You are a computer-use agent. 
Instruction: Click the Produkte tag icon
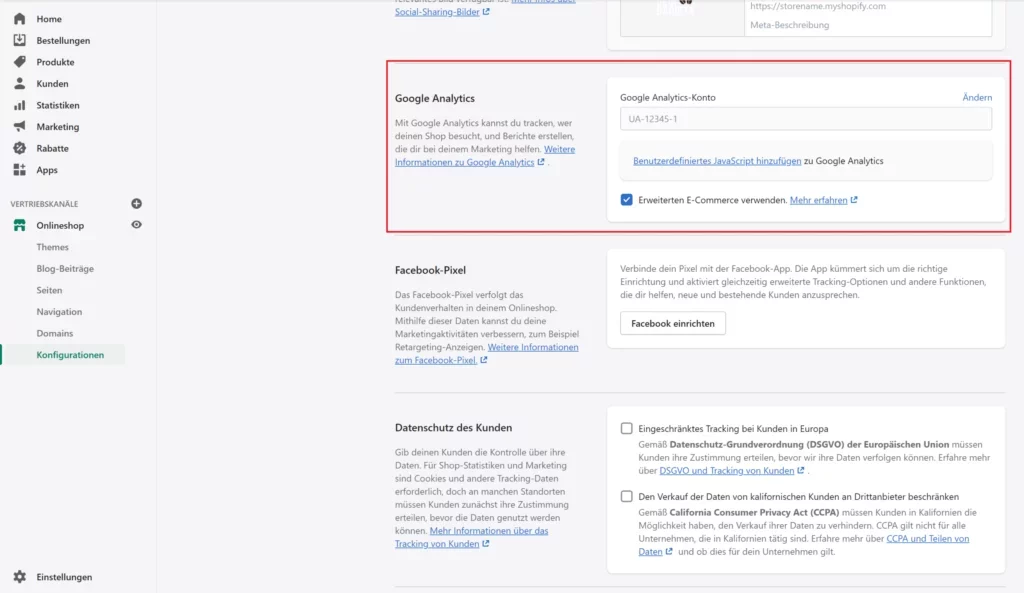coord(20,62)
